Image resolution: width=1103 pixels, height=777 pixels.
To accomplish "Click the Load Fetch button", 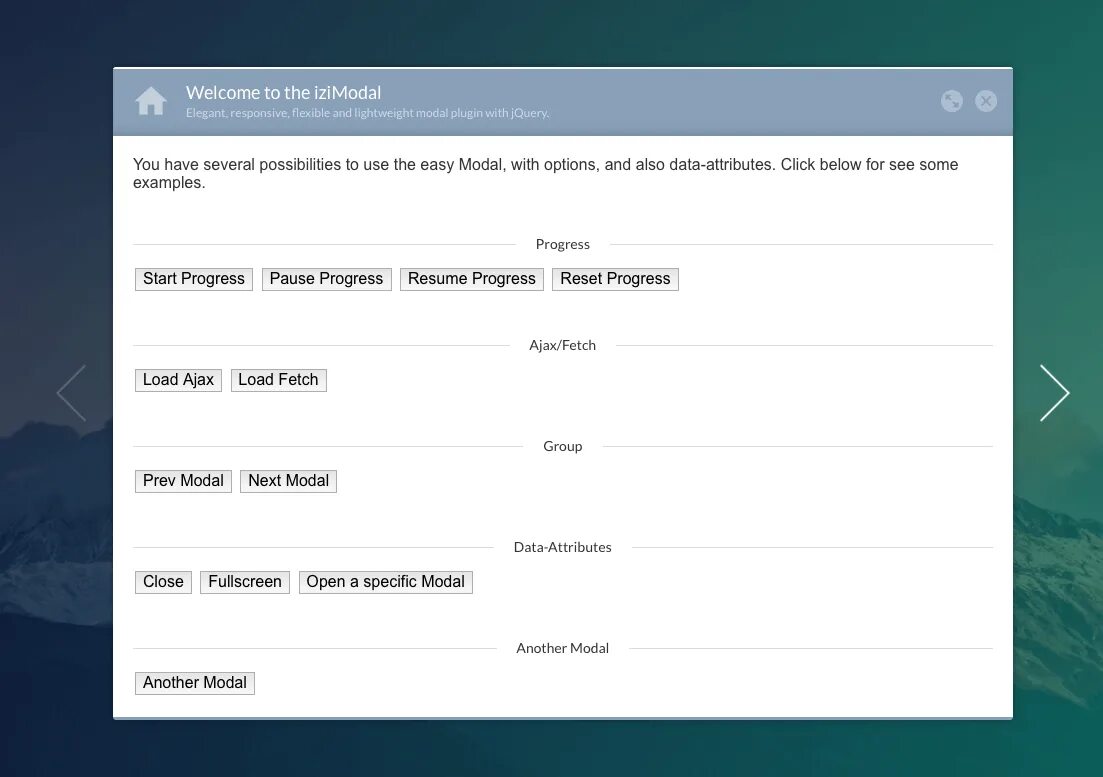I will (x=279, y=380).
